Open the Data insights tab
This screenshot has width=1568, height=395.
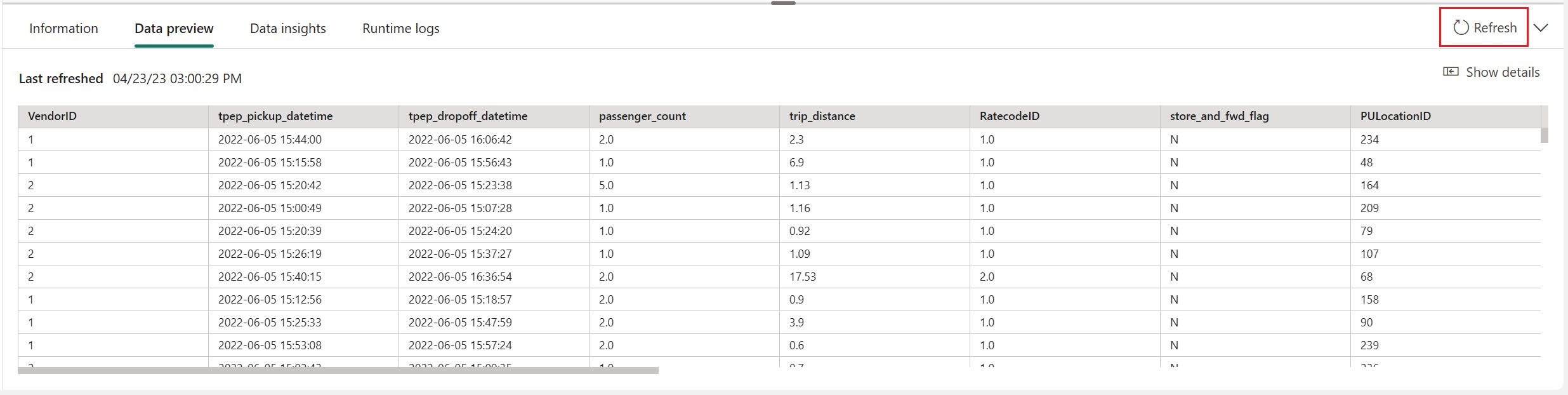point(288,29)
